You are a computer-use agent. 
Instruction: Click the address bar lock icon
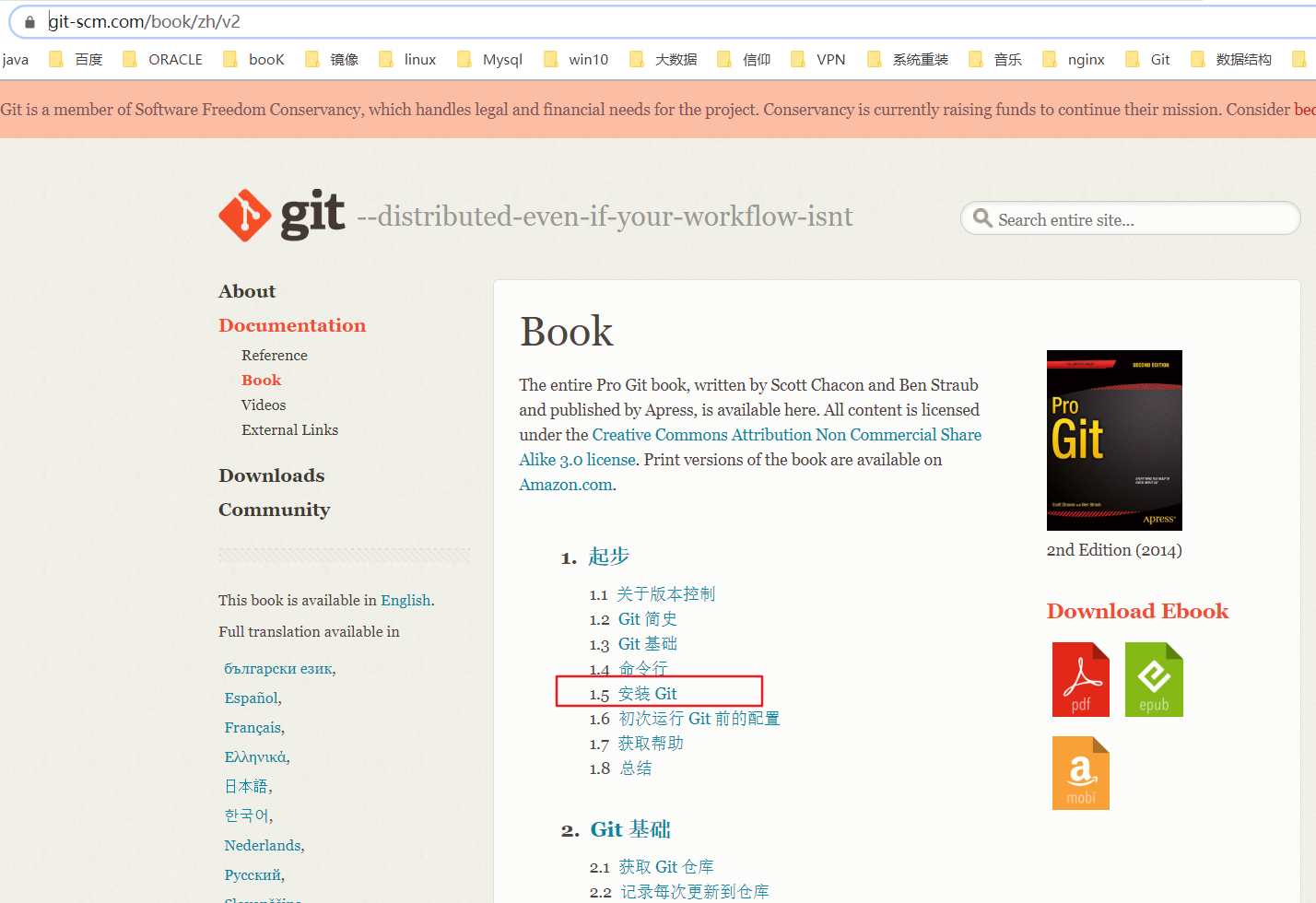click(x=30, y=22)
